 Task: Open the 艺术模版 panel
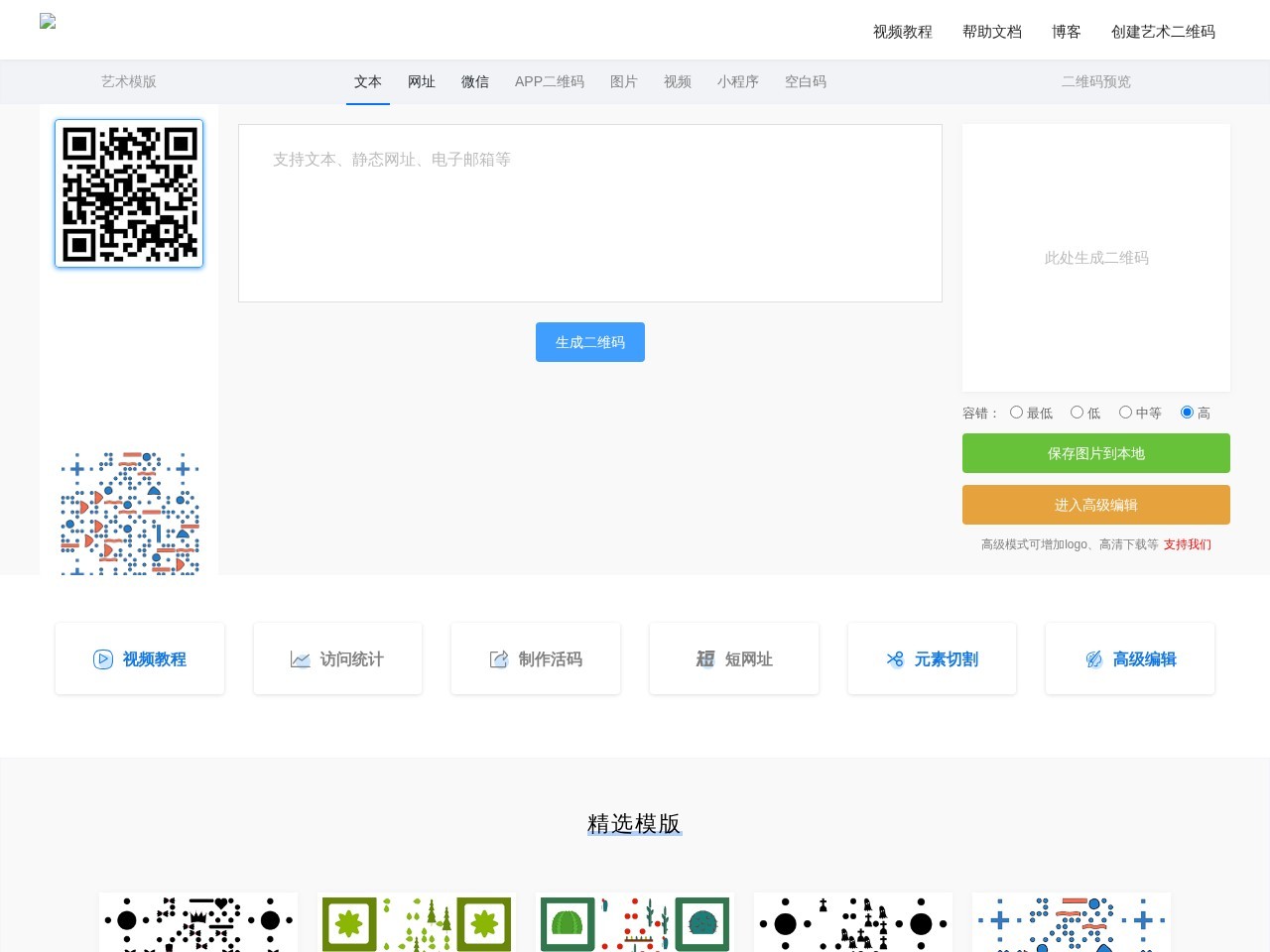tap(128, 81)
